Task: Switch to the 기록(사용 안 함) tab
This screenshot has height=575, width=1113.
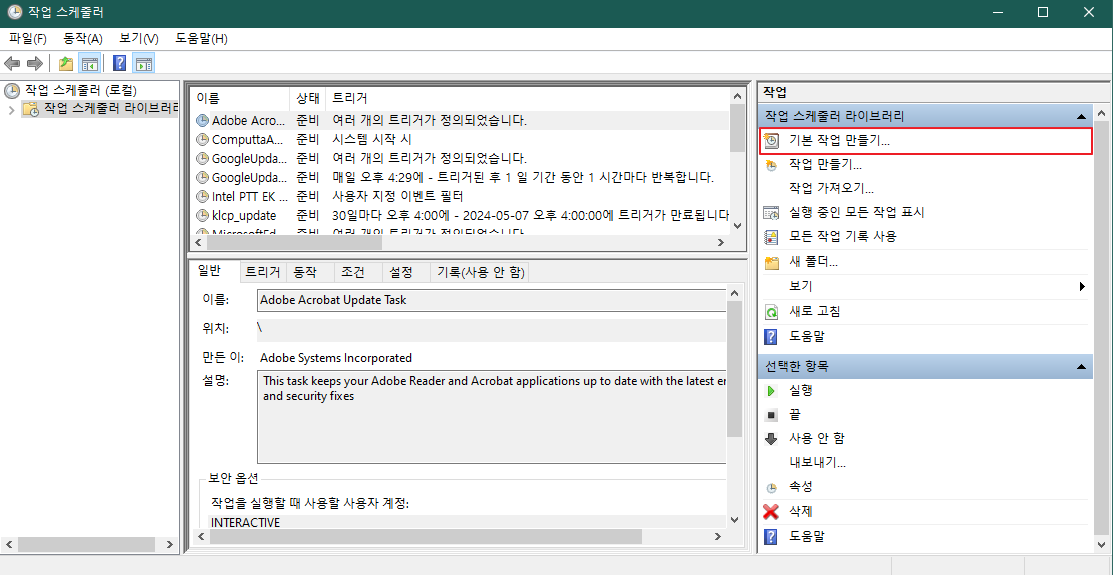Action: coord(481,272)
